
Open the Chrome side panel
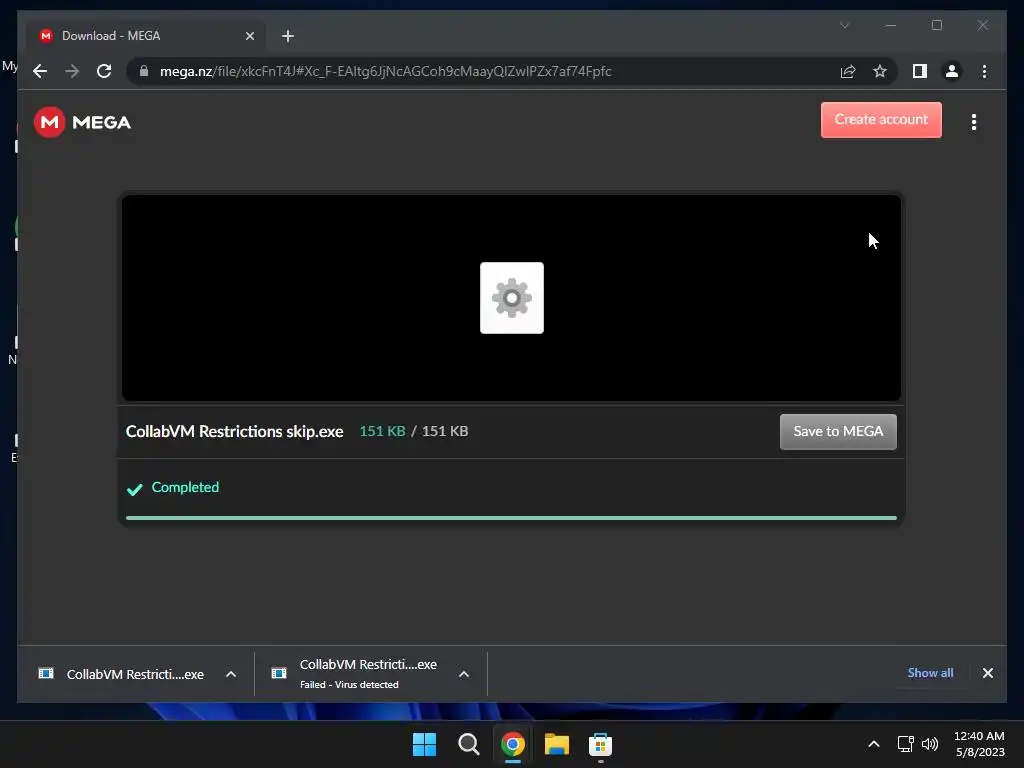(920, 71)
